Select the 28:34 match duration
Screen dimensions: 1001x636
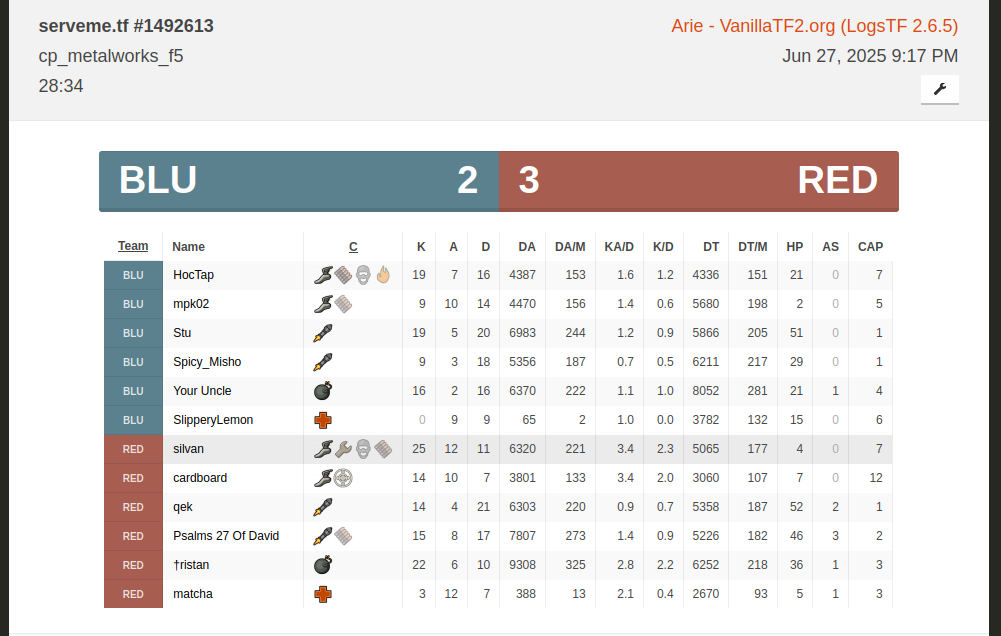pos(61,86)
